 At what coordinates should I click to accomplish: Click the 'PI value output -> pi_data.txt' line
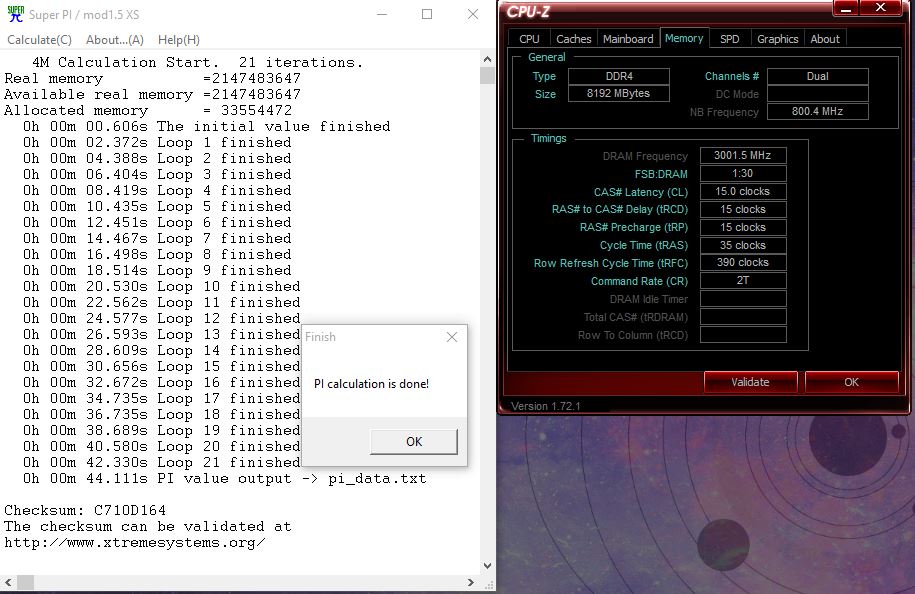click(x=225, y=478)
